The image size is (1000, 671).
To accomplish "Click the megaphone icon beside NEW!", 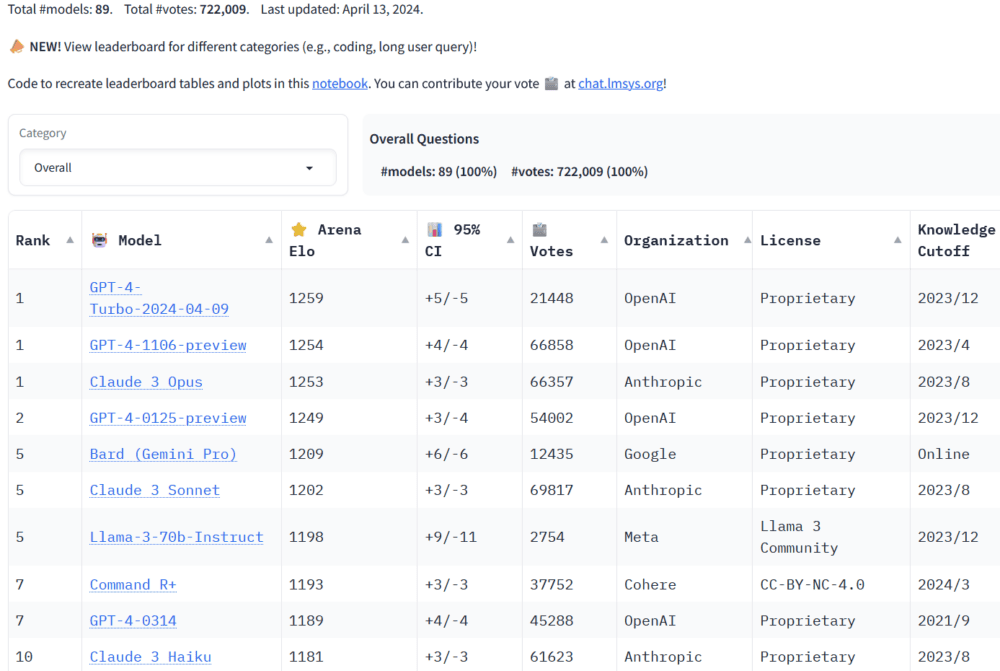I will point(17,47).
